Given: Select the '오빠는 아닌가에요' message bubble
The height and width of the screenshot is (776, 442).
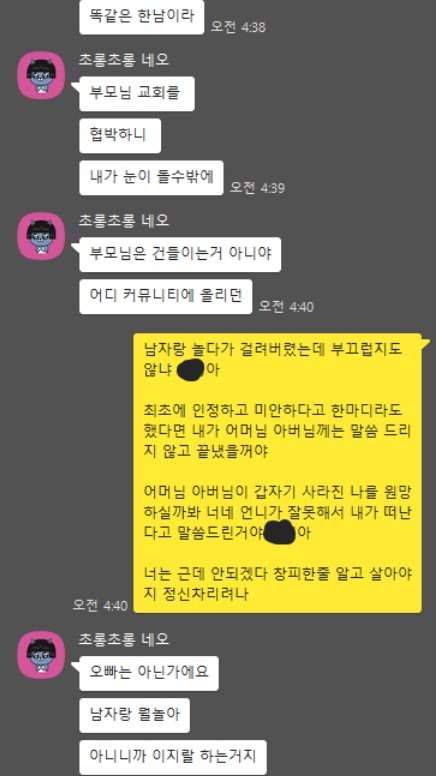Looking at the screenshot, I should 147,673.
